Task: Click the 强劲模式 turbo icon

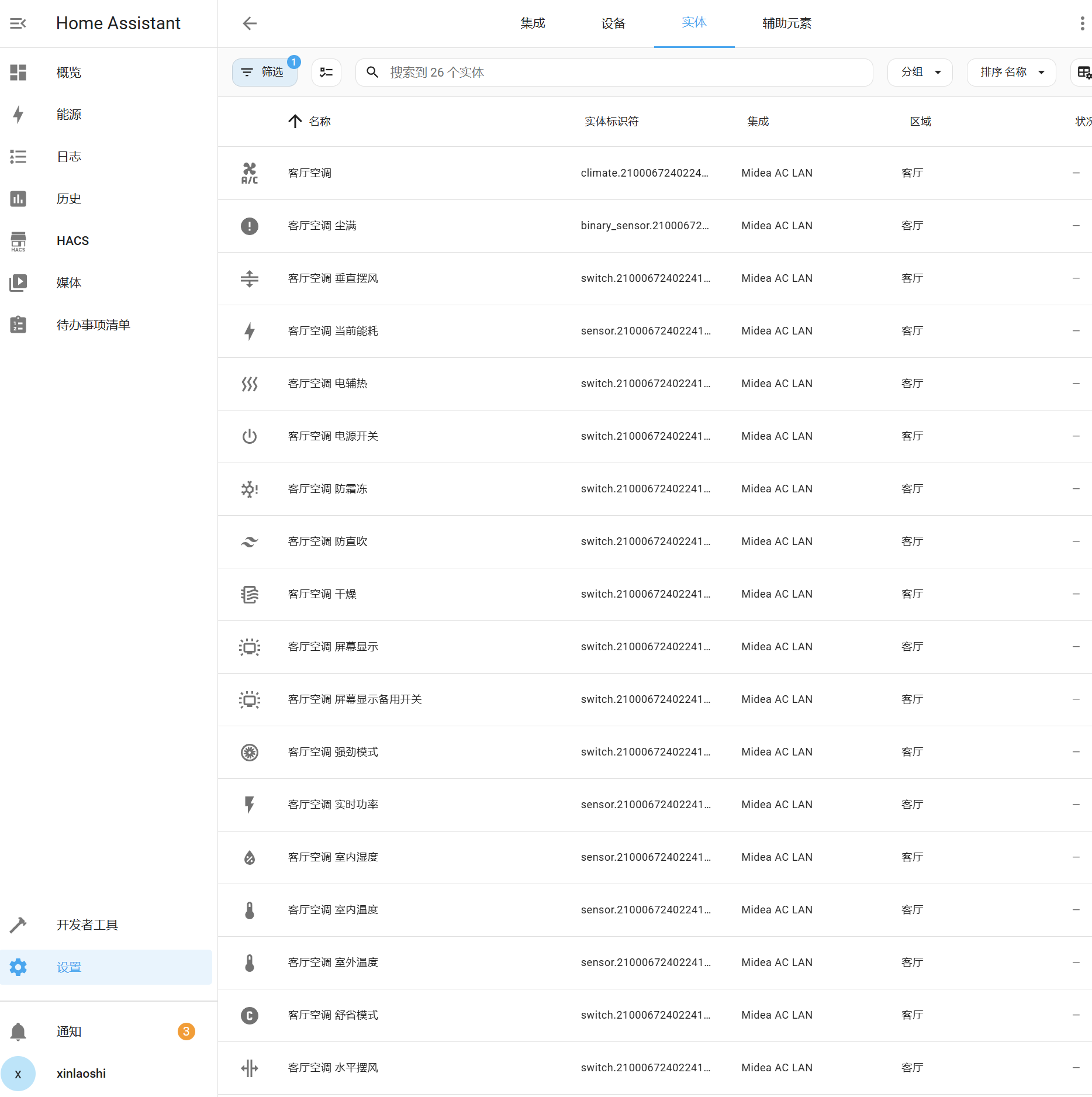Action: (x=250, y=752)
